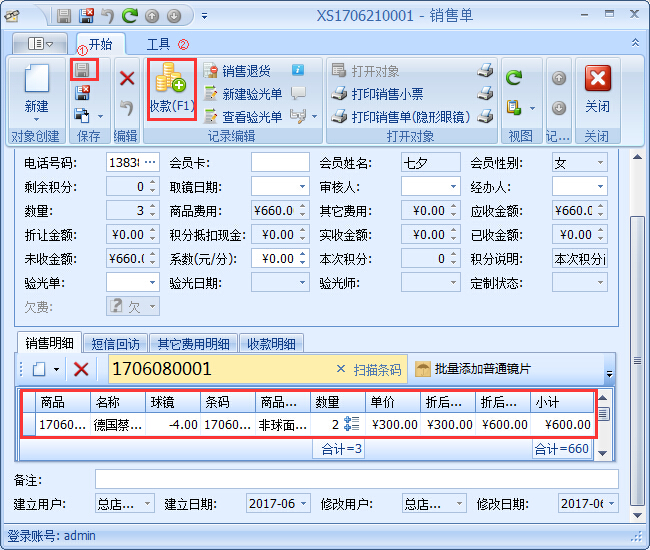Clear the barcode field with the X
The image size is (650, 550).
pos(341,368)
